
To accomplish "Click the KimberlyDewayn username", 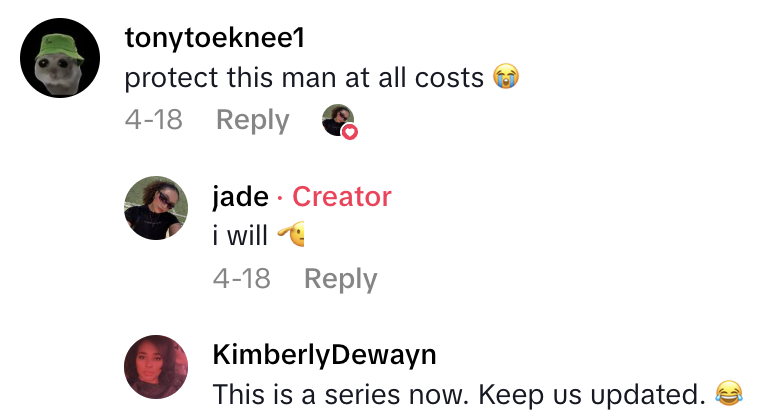I will pos(324,355).
